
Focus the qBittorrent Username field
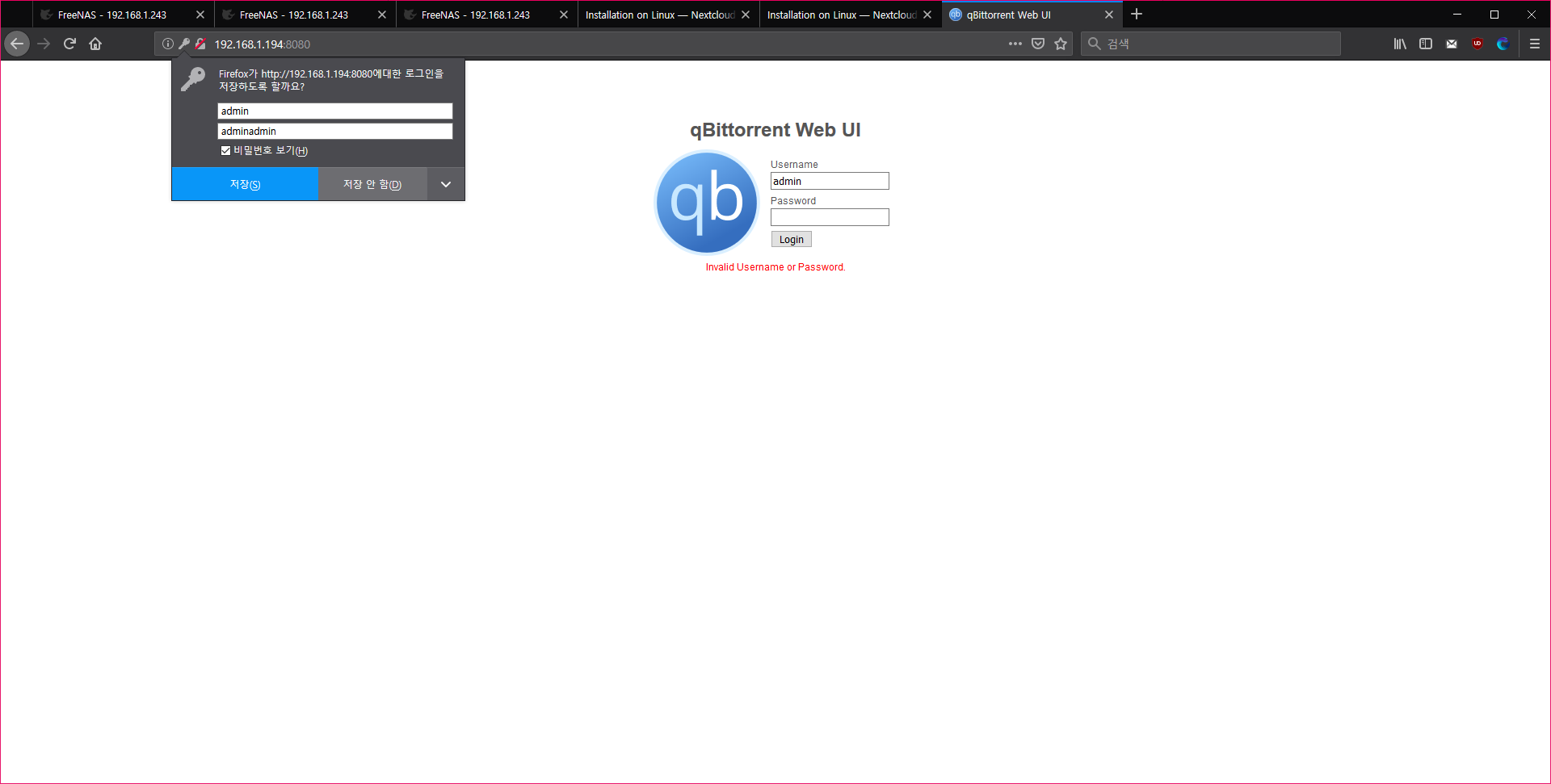(830, 181)
